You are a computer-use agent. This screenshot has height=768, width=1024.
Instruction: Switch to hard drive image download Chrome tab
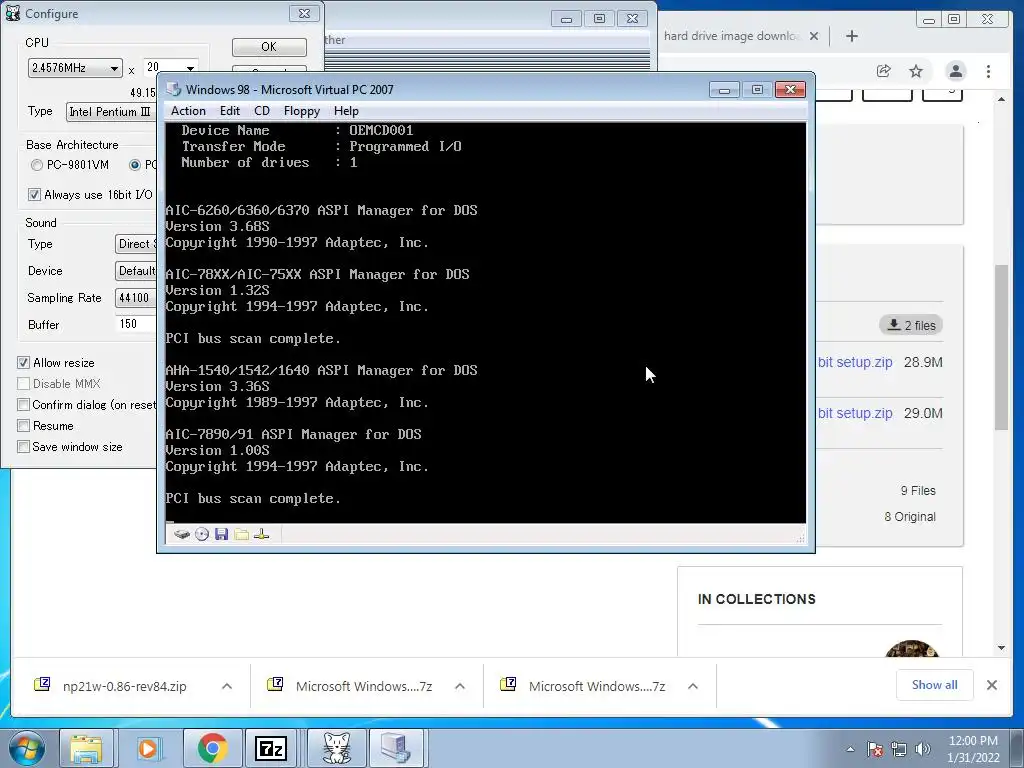(x=731, y=36)
